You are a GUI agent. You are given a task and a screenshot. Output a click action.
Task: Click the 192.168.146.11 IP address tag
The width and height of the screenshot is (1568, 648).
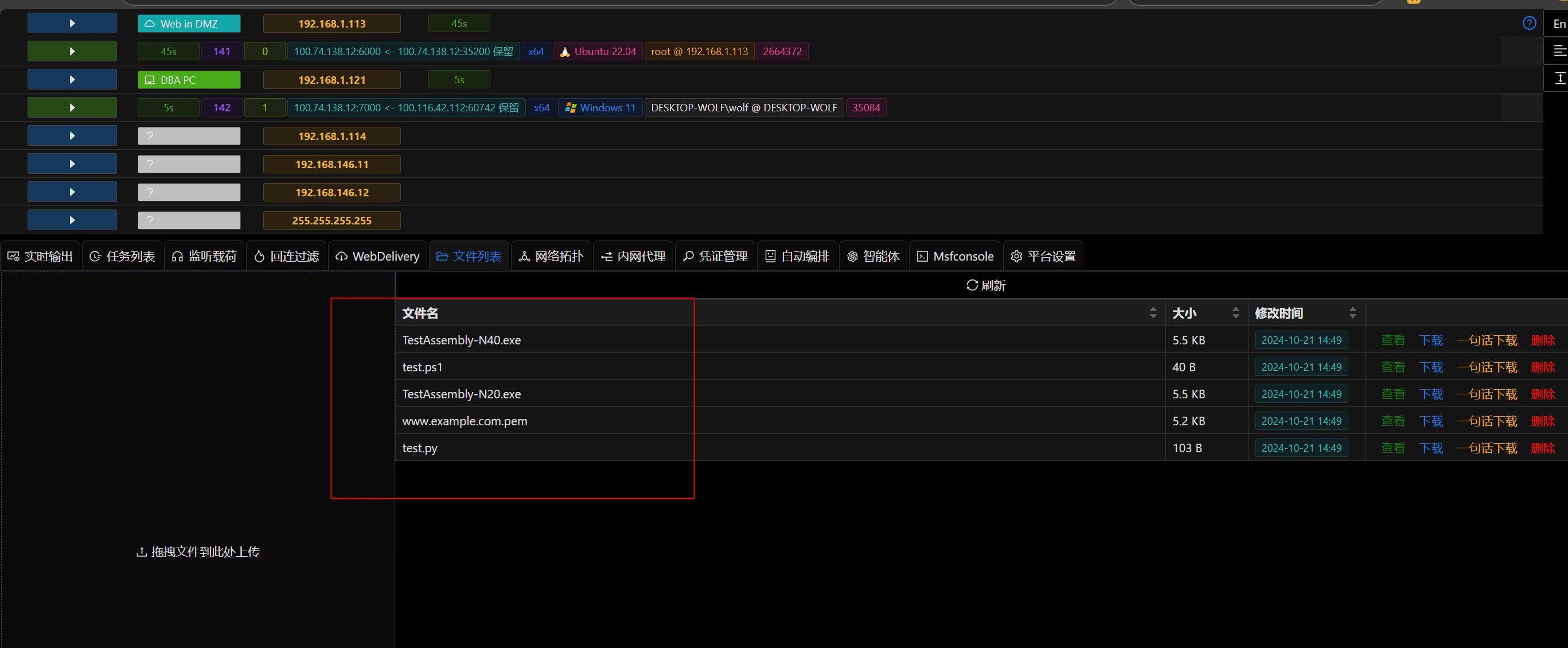coord(331,164)
